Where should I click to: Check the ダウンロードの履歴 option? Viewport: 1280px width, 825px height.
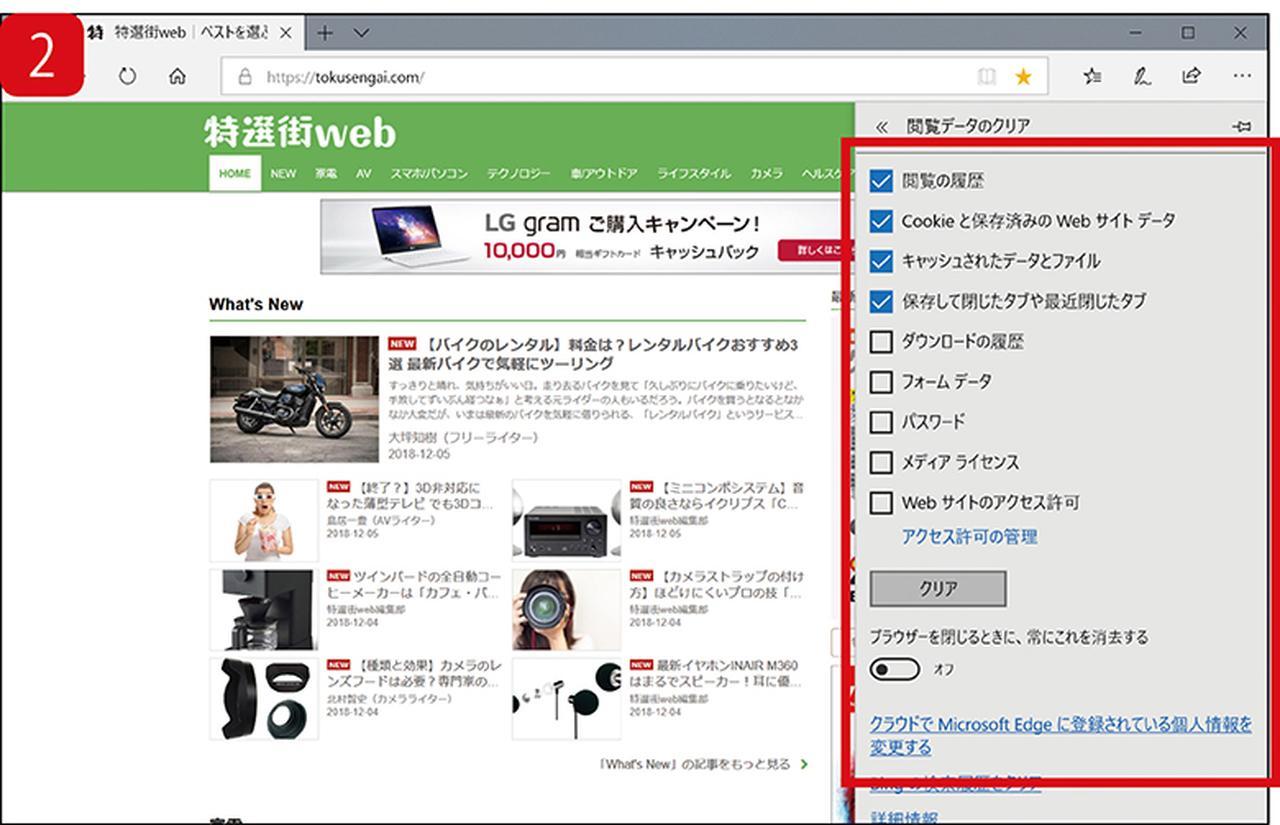pos(881,342)
